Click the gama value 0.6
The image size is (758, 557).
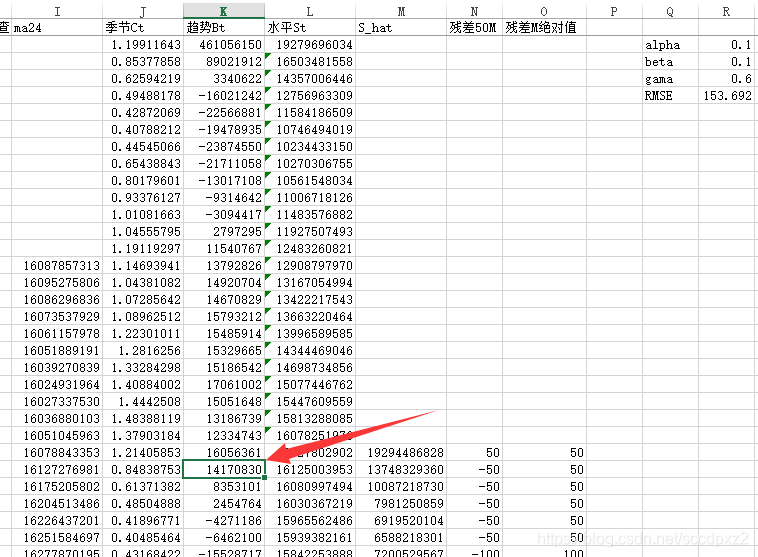click(726, 78)
